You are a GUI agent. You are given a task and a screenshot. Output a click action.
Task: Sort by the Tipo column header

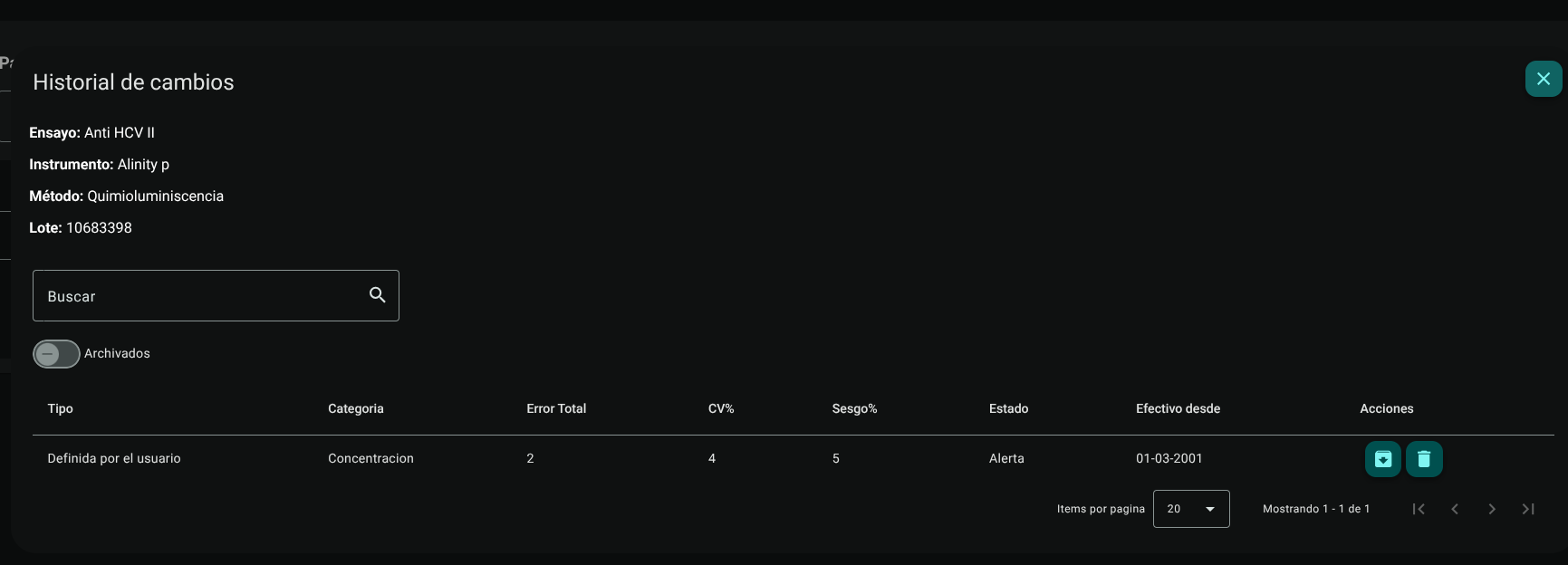pyautogui.click(x=61, y=408)
